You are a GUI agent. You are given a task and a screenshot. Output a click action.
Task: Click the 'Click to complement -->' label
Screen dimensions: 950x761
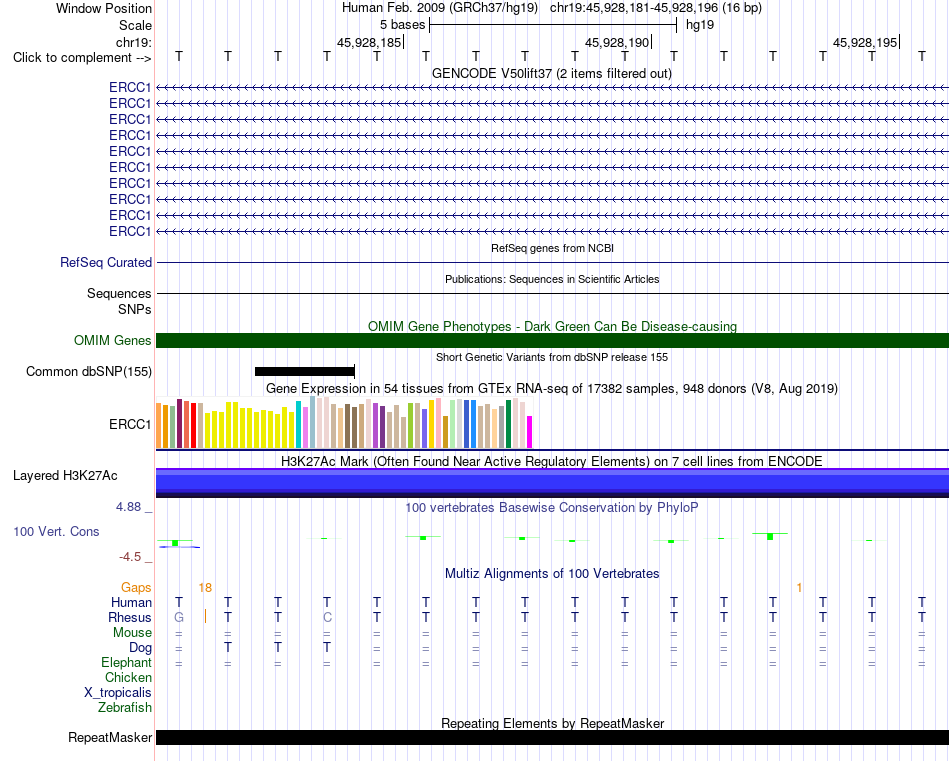click(82, 58)
